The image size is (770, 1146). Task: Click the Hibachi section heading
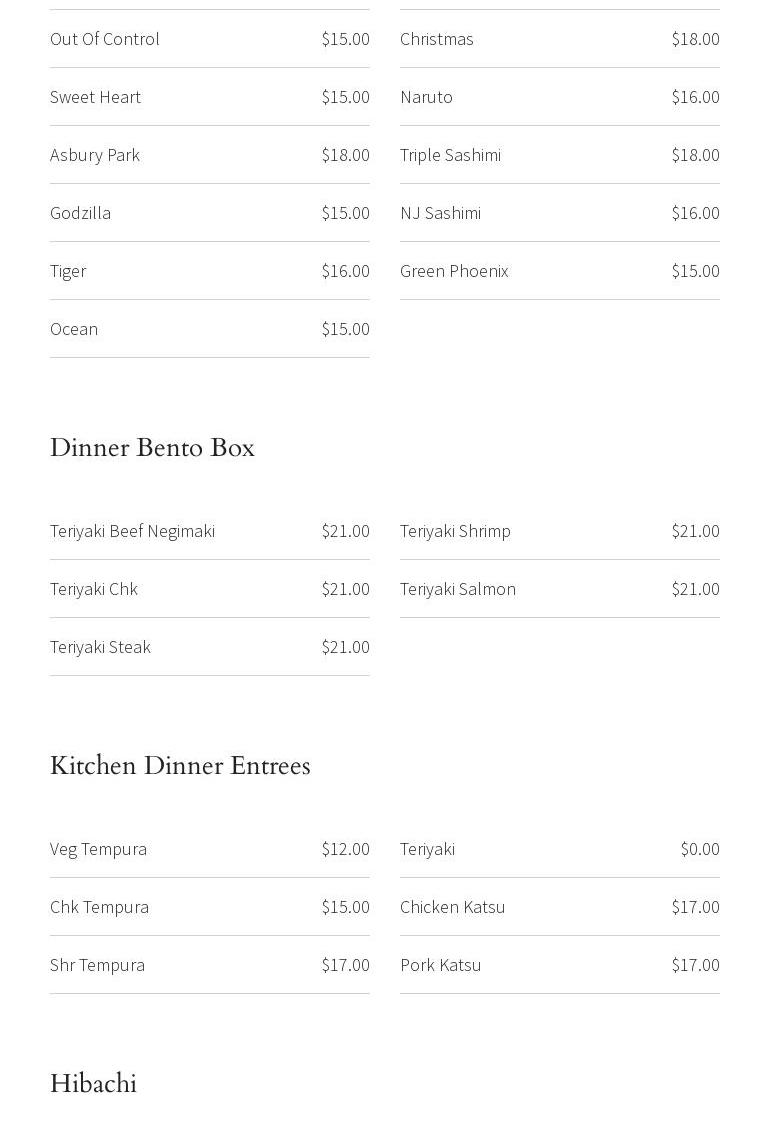[x=94, y=1084]
